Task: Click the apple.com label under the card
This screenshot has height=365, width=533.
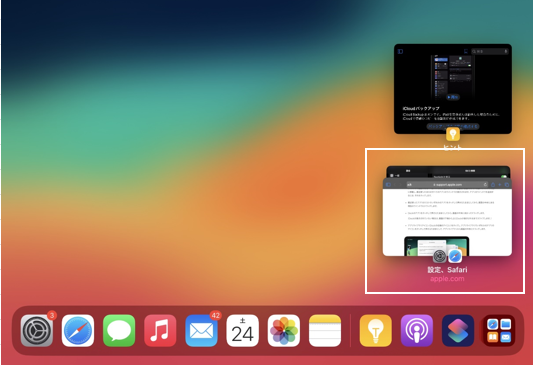Action: tap(447, 279)
